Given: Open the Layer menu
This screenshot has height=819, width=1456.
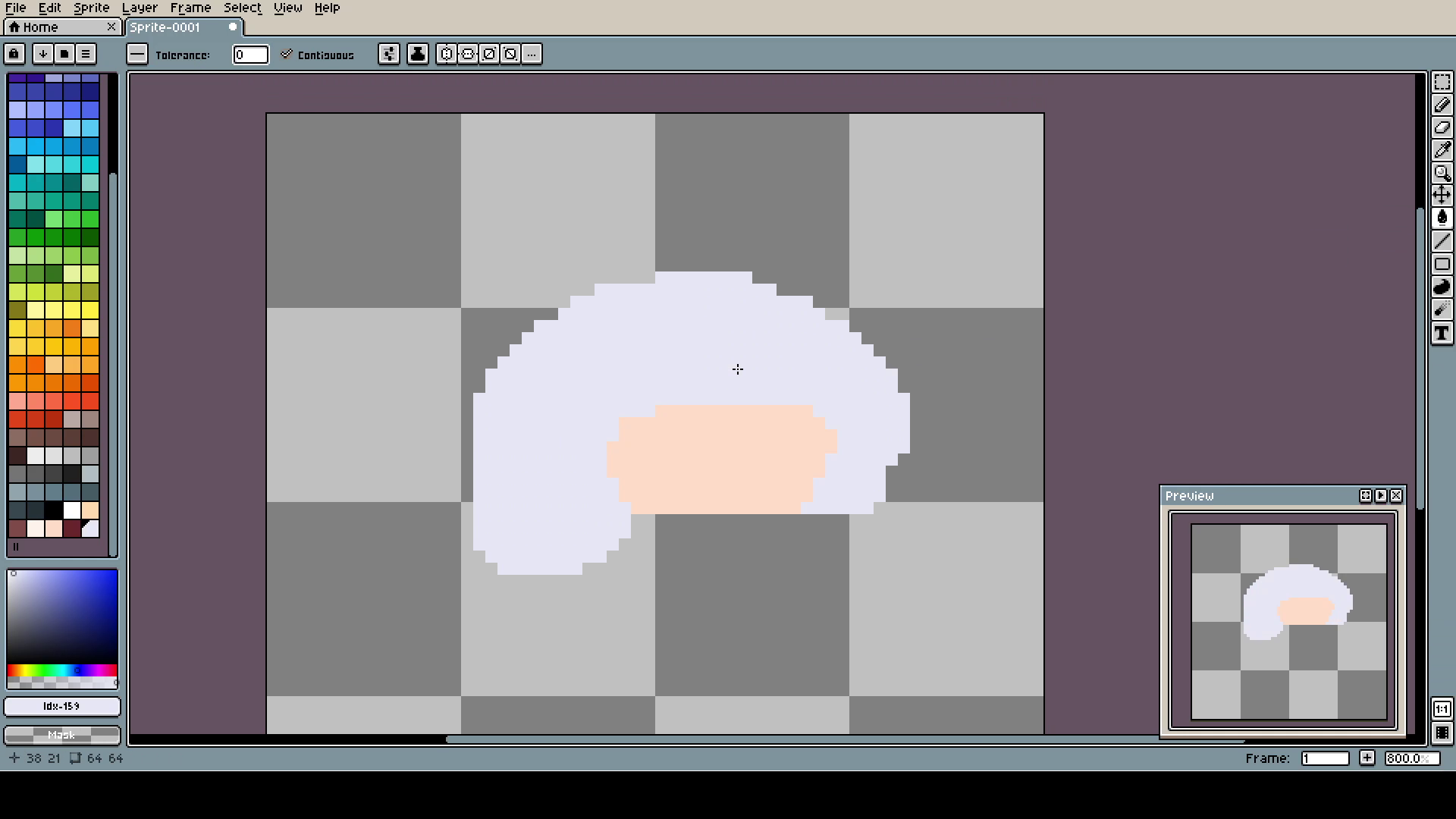Looking at the screenshot, I should (x=140, y=8).
